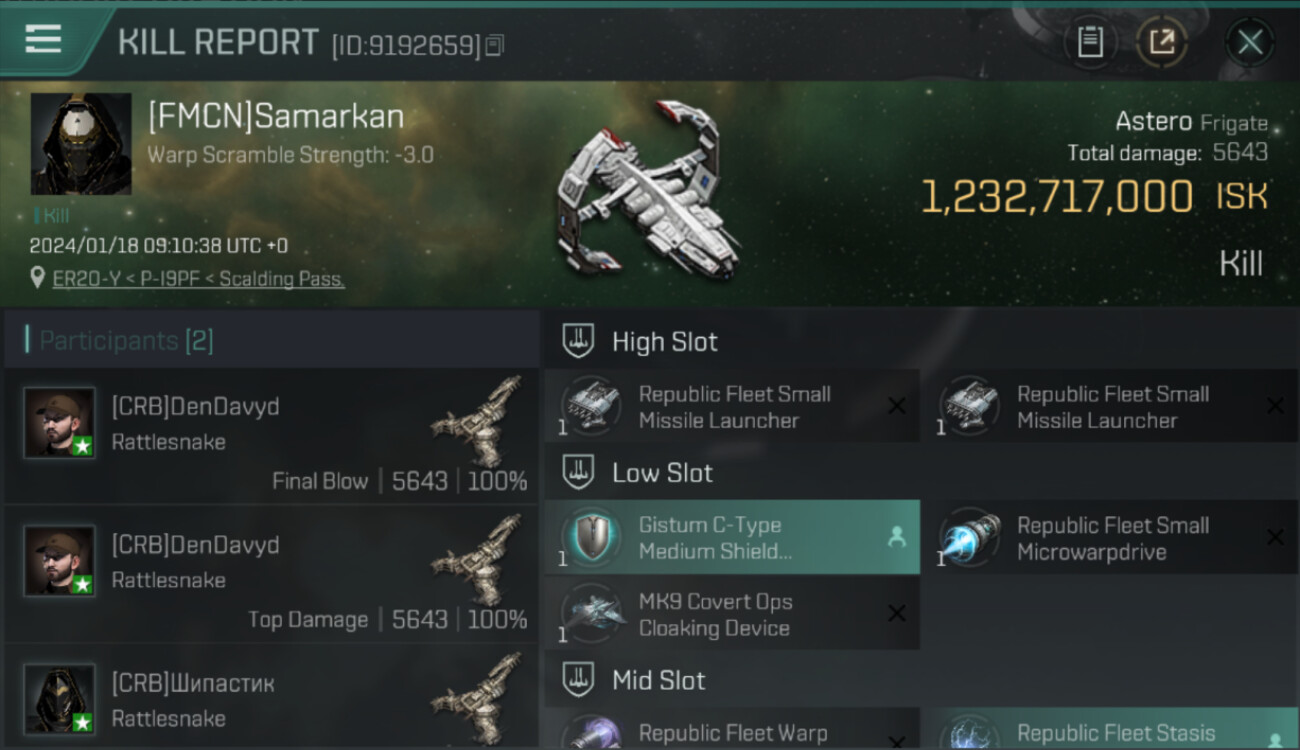Image resolution: width=1300 pixels, height=750 pixels.
Task: View Samarkan's pilot portrait
Action: 81,144
